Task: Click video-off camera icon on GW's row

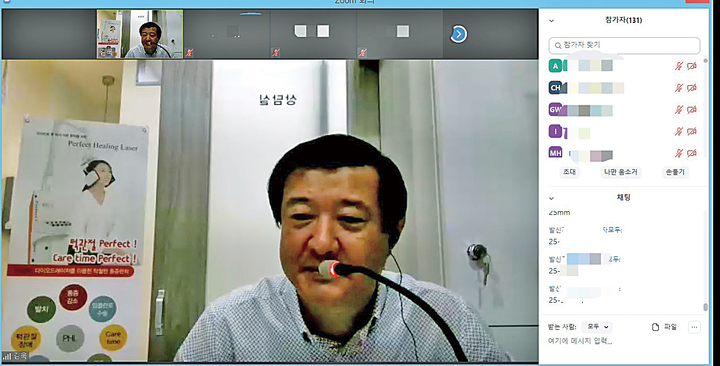Action: (692, 110)
